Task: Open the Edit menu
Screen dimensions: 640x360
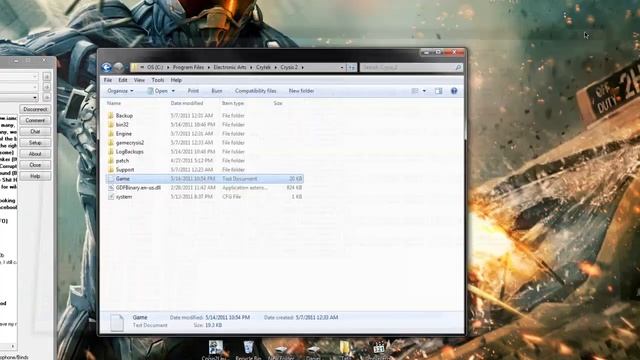Action: pos(123,80)
